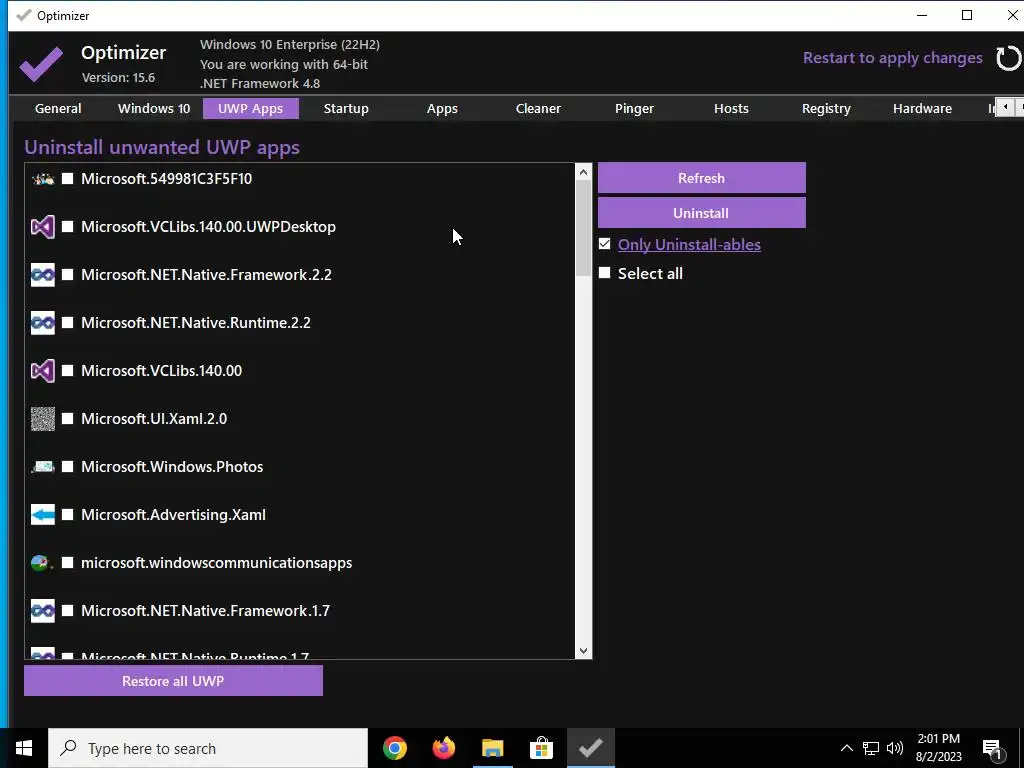This screenshot has width=1024, height=768.
Task: Click the microsoft.windowscommunicationsapps icon
Action: [x=43, y=563]
